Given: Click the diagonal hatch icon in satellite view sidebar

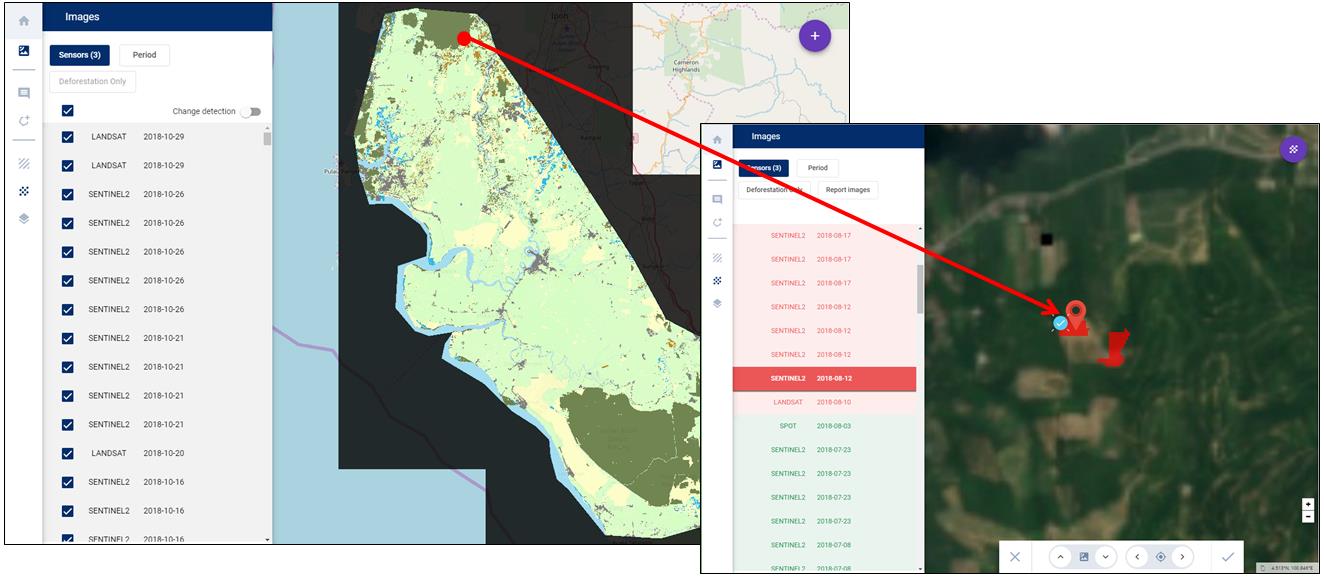Looking at the screenshot, I should (x=717, y=257).
